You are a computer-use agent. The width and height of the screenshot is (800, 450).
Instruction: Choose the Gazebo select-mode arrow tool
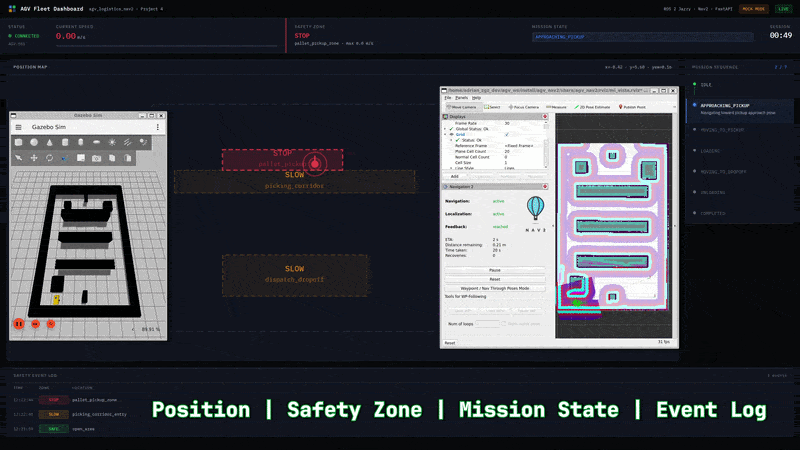coord(18,158)
